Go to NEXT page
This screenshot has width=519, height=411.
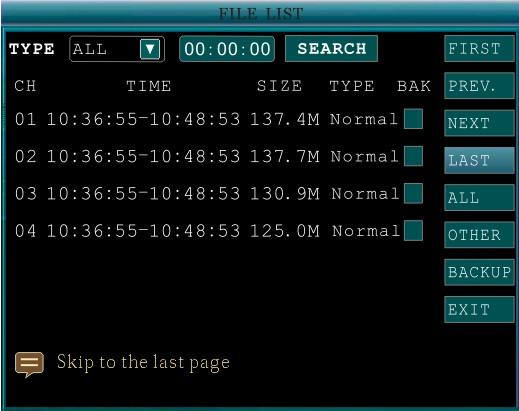479,123
